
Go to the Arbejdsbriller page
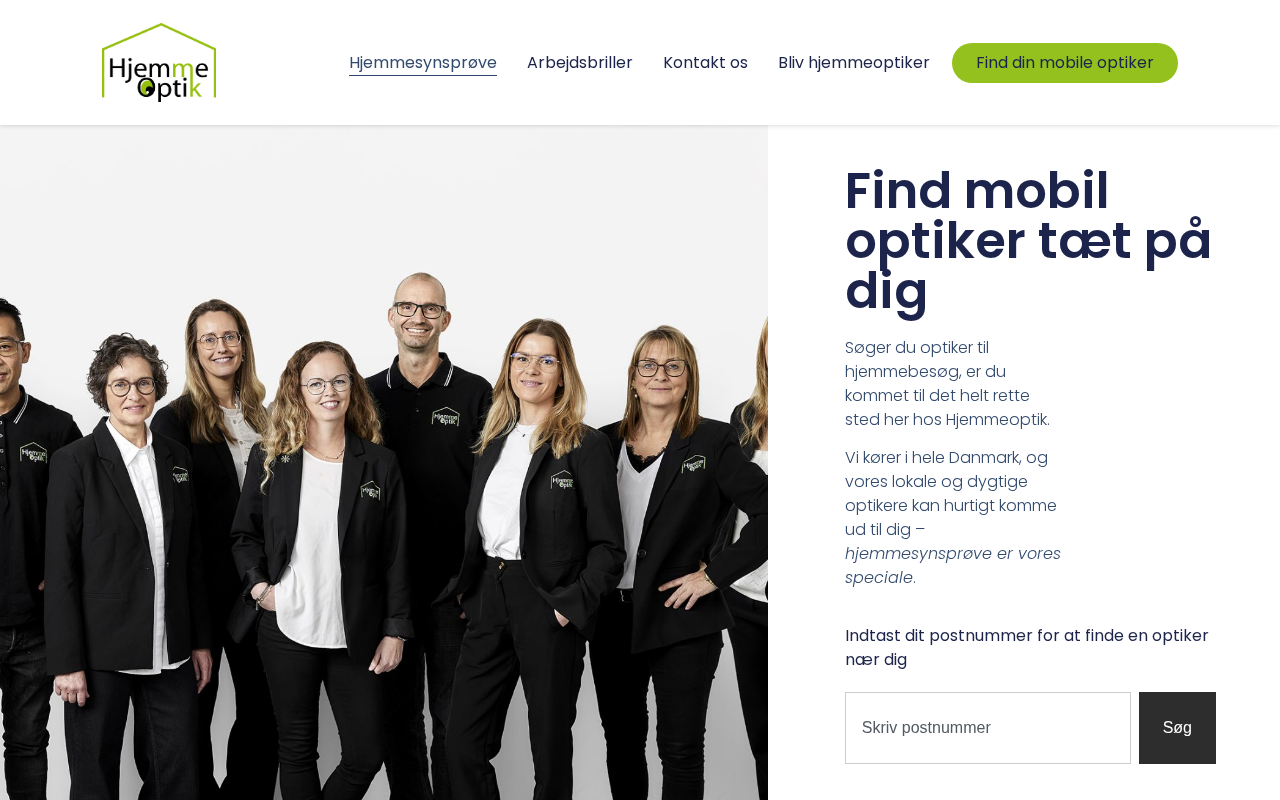[580, 63]
